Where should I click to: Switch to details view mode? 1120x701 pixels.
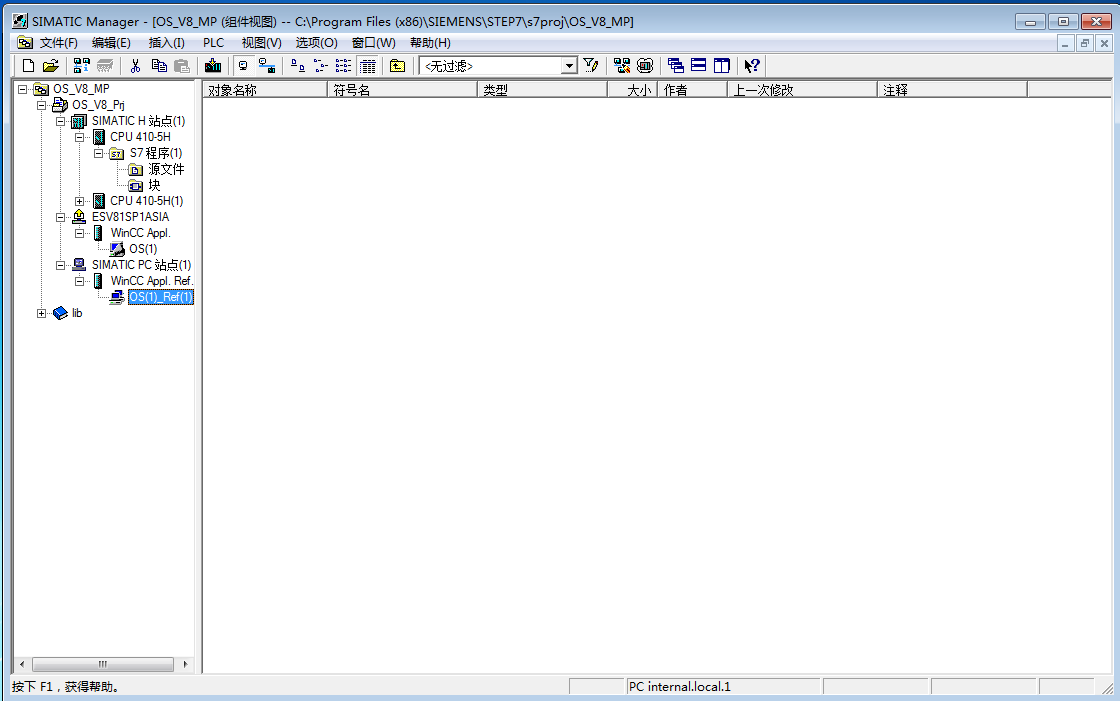point(368,66)
